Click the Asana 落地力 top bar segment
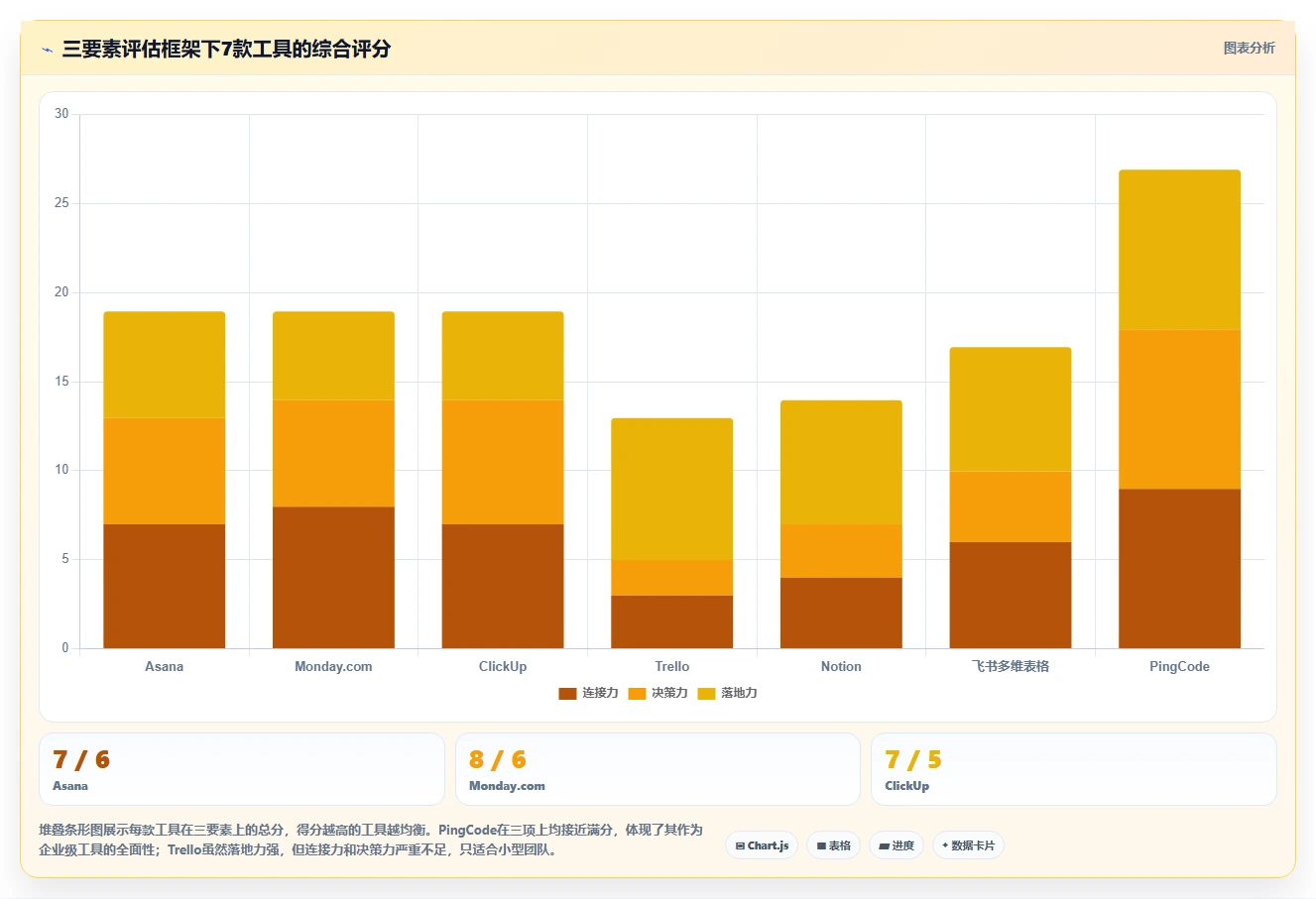The height and width of the screenshot is (899, 1316). click(x=164, y=365)
